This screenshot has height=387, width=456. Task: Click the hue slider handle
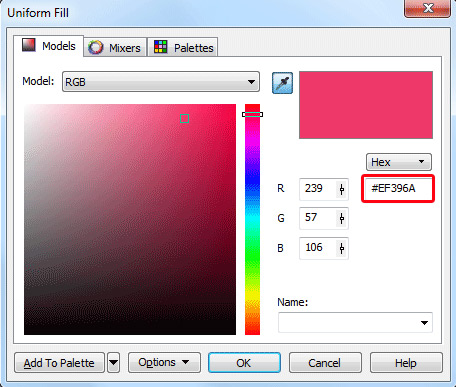point(252,114)
